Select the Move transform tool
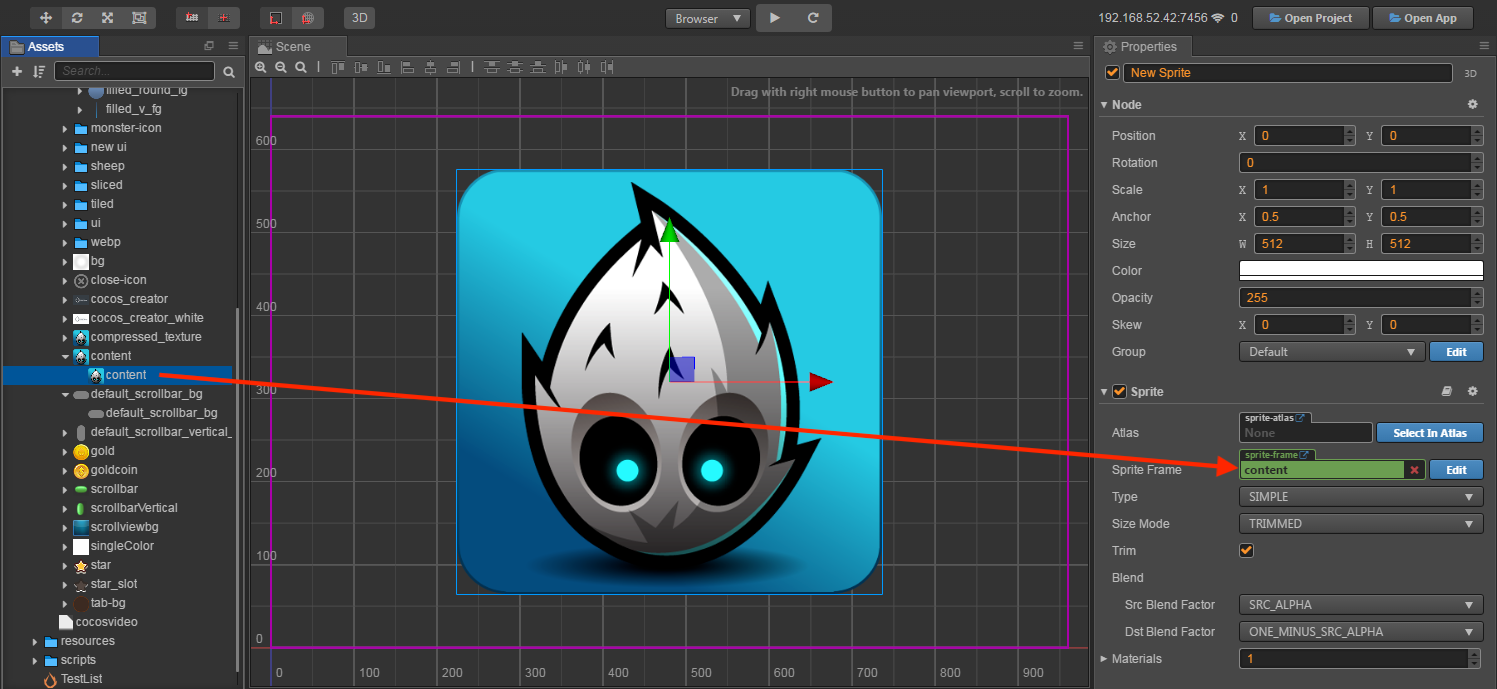 46,18
